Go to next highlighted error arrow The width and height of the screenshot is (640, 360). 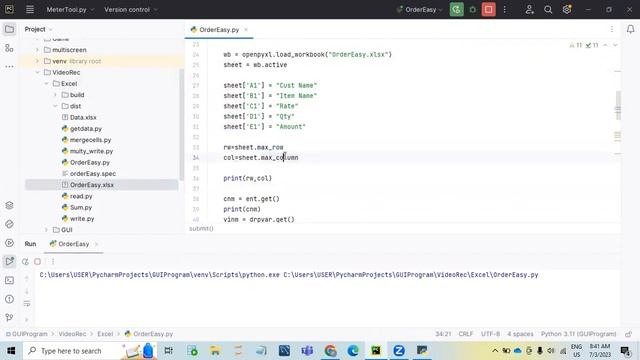(x=615, y=45)
